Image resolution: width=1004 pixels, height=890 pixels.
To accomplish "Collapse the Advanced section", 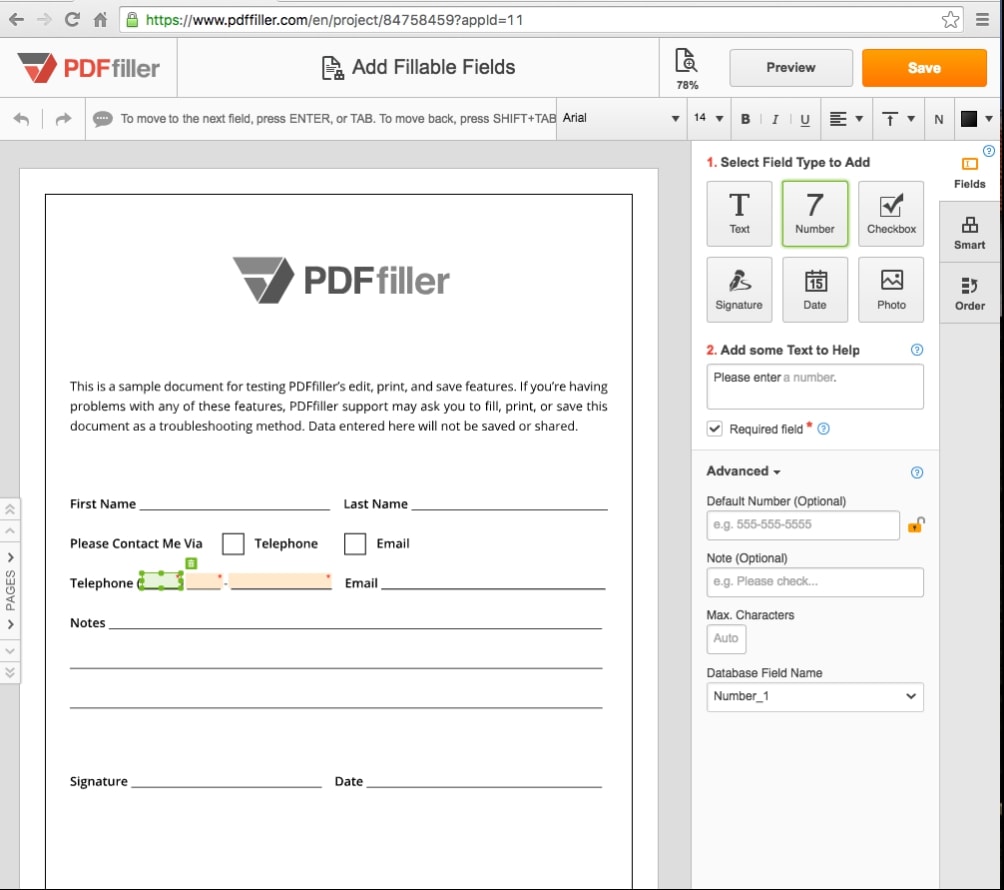I will coord(743,471).
